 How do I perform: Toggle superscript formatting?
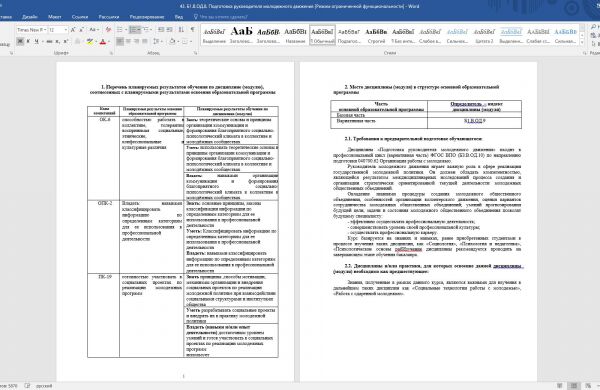(65, 41)
